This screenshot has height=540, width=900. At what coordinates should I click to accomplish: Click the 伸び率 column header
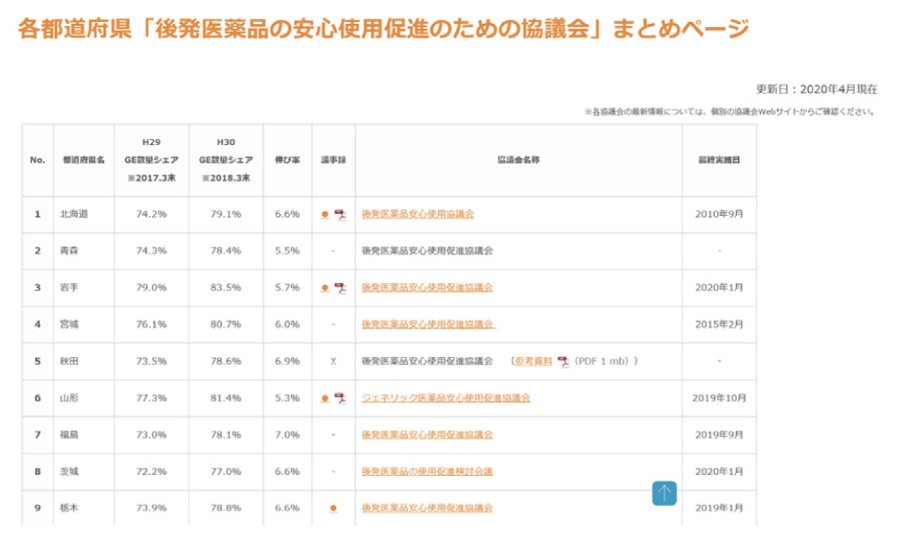[287, 160]
